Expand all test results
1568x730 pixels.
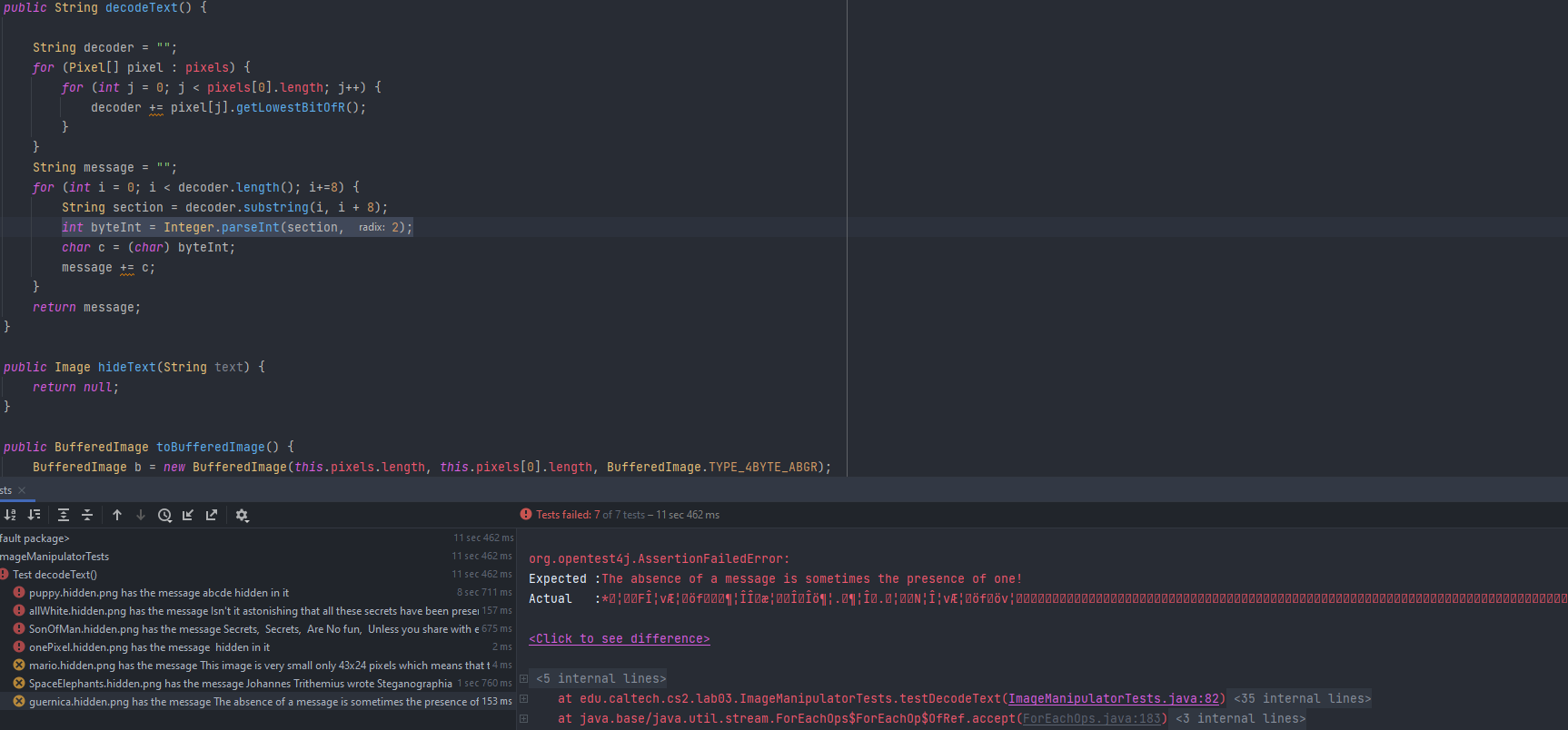[64, 515]
